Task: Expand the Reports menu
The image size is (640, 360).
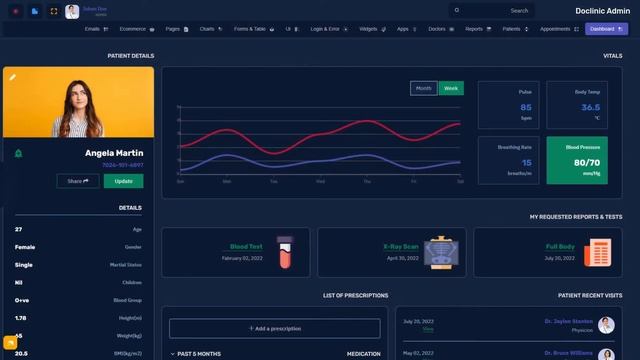Action: click(x=478, y=29)
